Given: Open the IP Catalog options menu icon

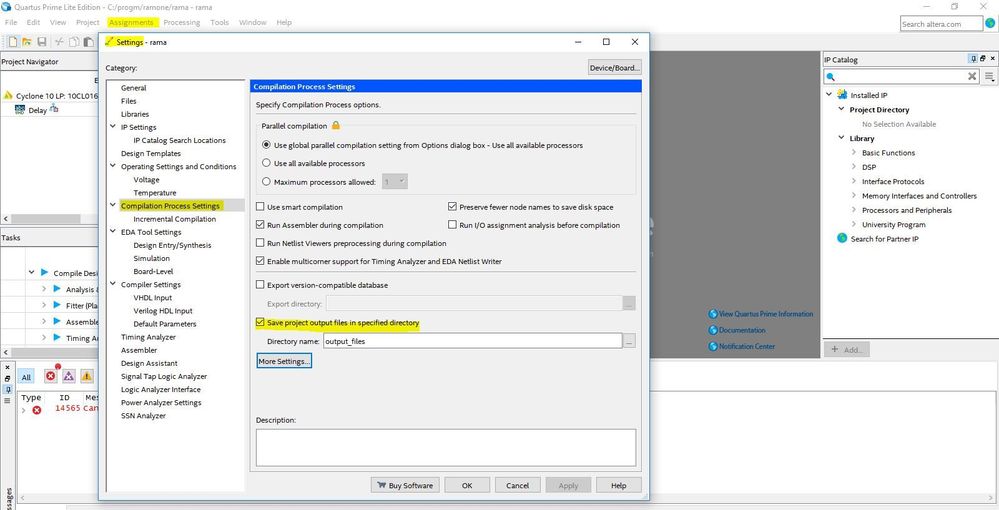Looking at the screenshot, I should 989,76.
